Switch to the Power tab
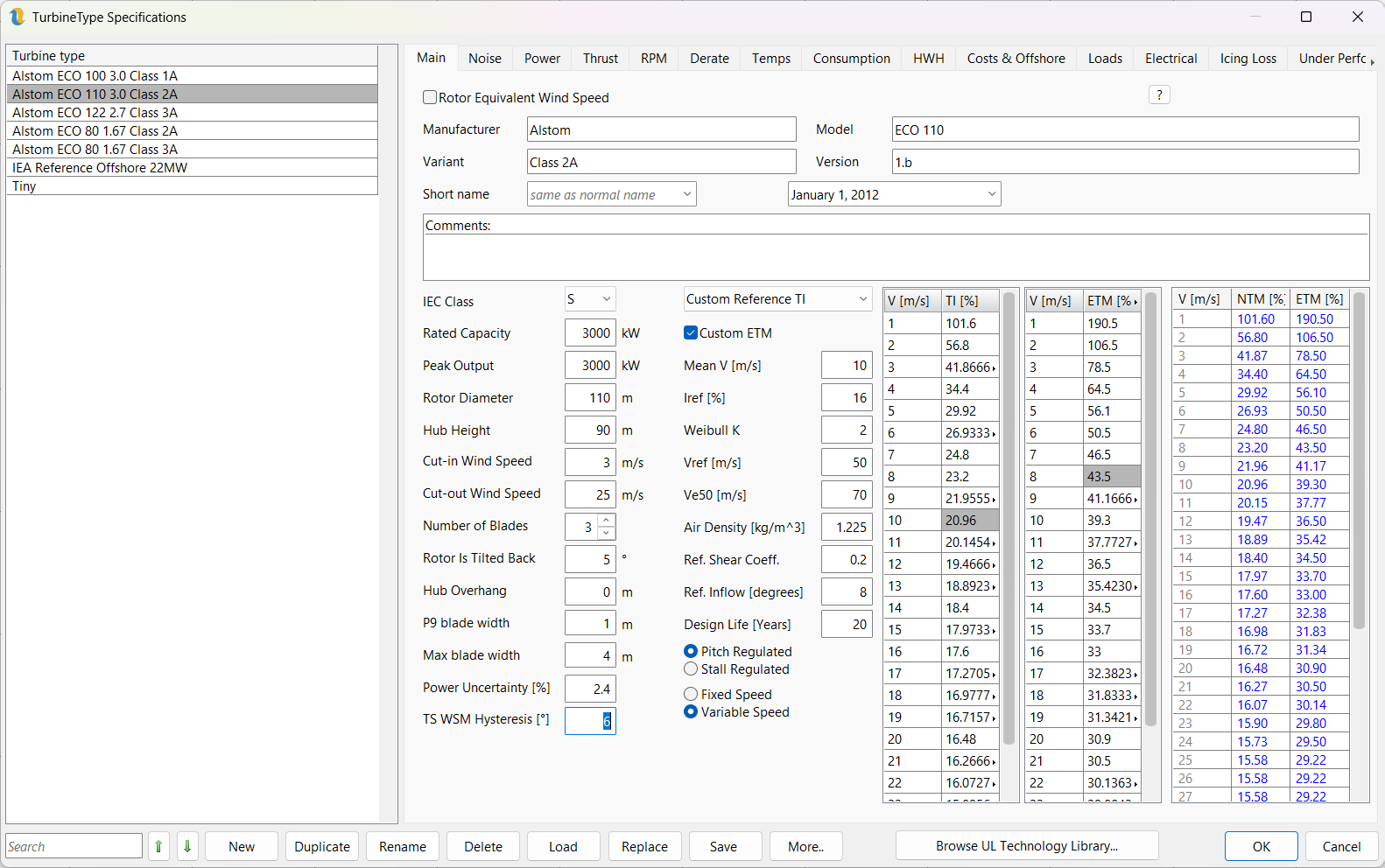This screenshot has height=868, width=1385. coord(542,59)
